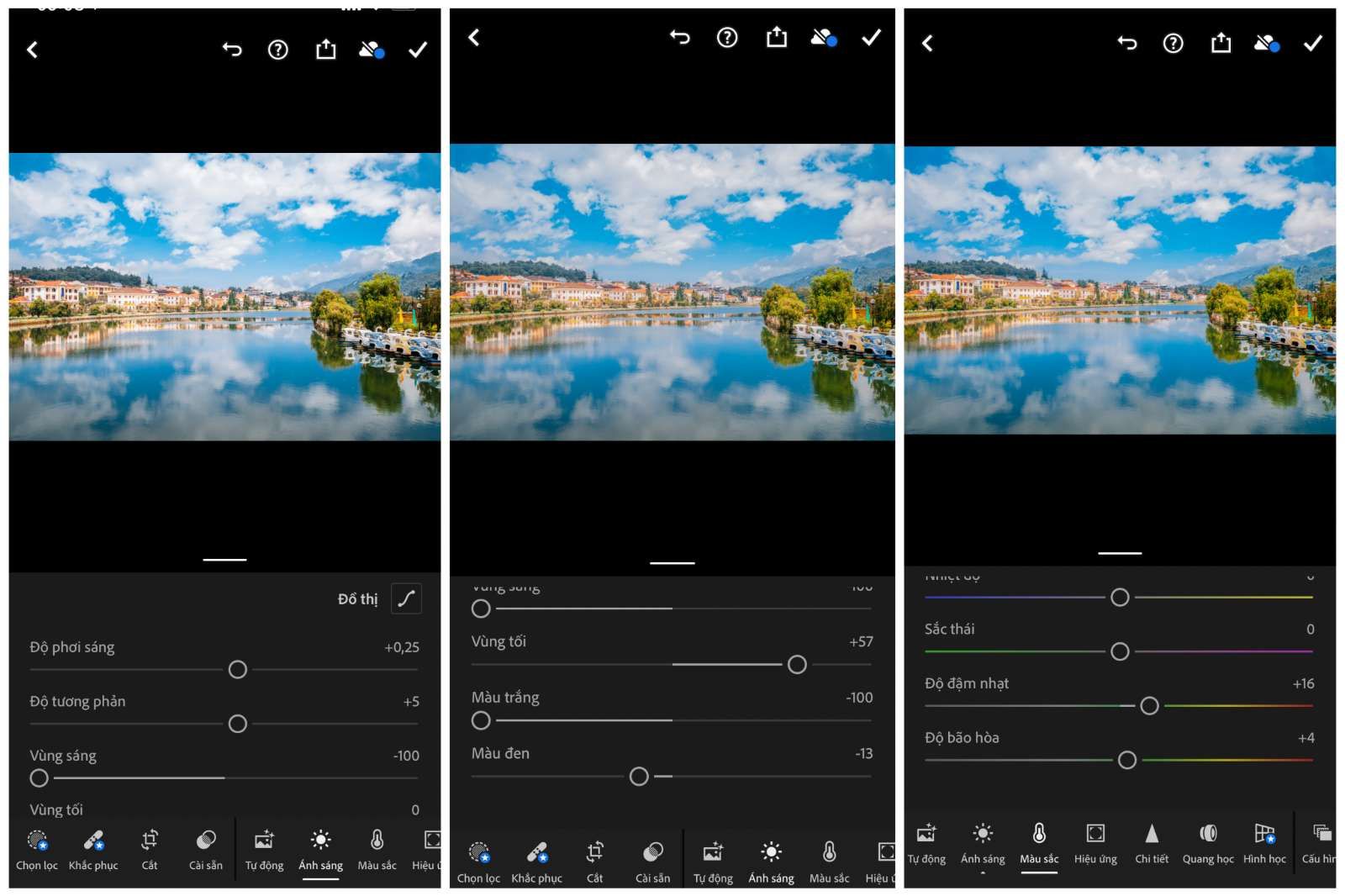The height and width of the screenshot is (896, 1345).
Task: Select Khắc phục tool in middle panel
Action: [536, 862]
